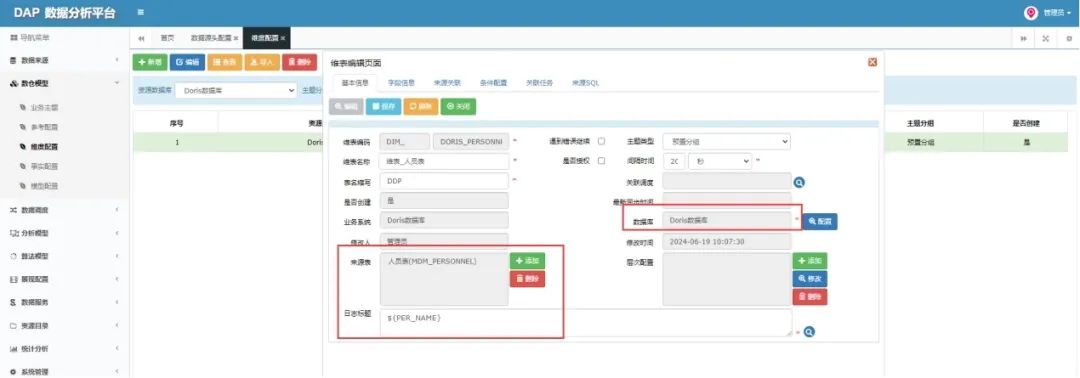Switch to the 来源关联 tab
The width and height of the screenshot is (1080, 378).
[x=447, y=83]
